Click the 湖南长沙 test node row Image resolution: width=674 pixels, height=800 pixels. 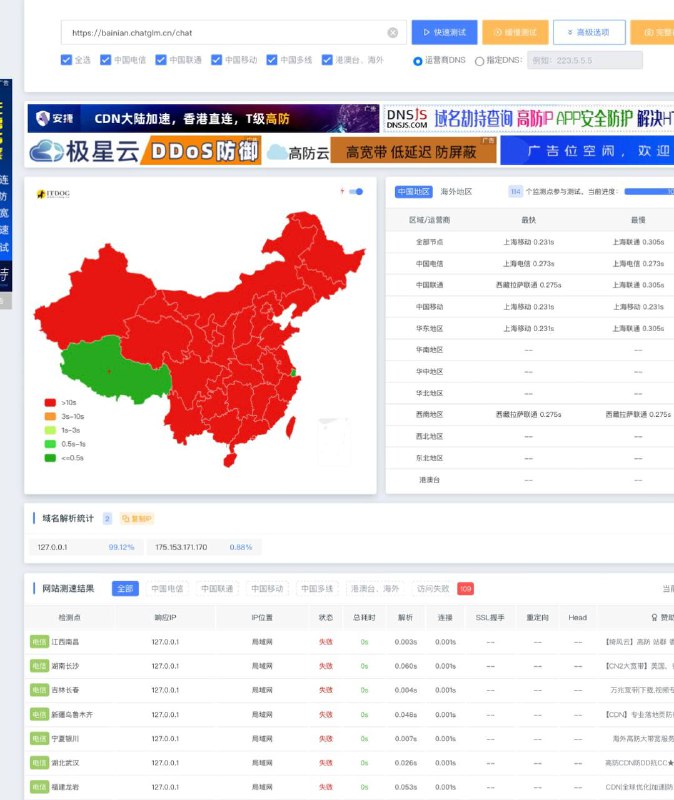pyautogui.click(x=350, y=666)
